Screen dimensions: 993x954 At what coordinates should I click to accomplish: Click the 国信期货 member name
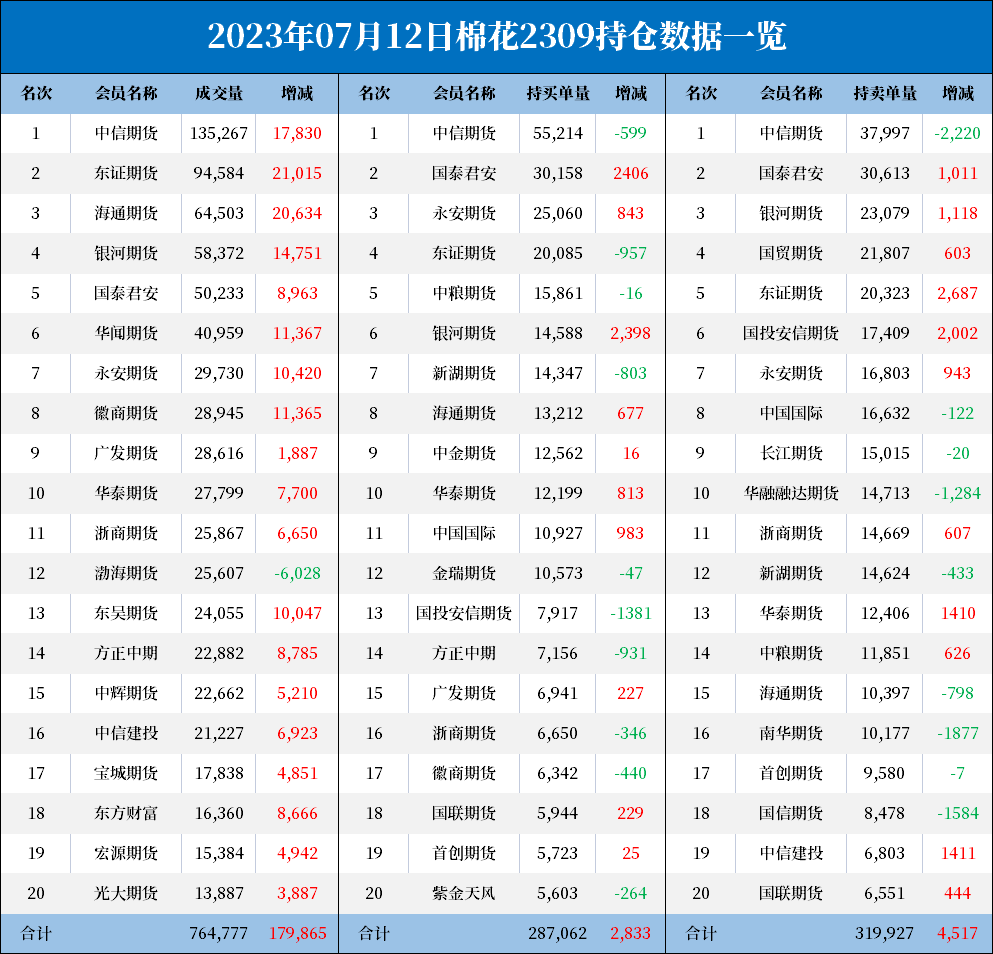[791, 813]
